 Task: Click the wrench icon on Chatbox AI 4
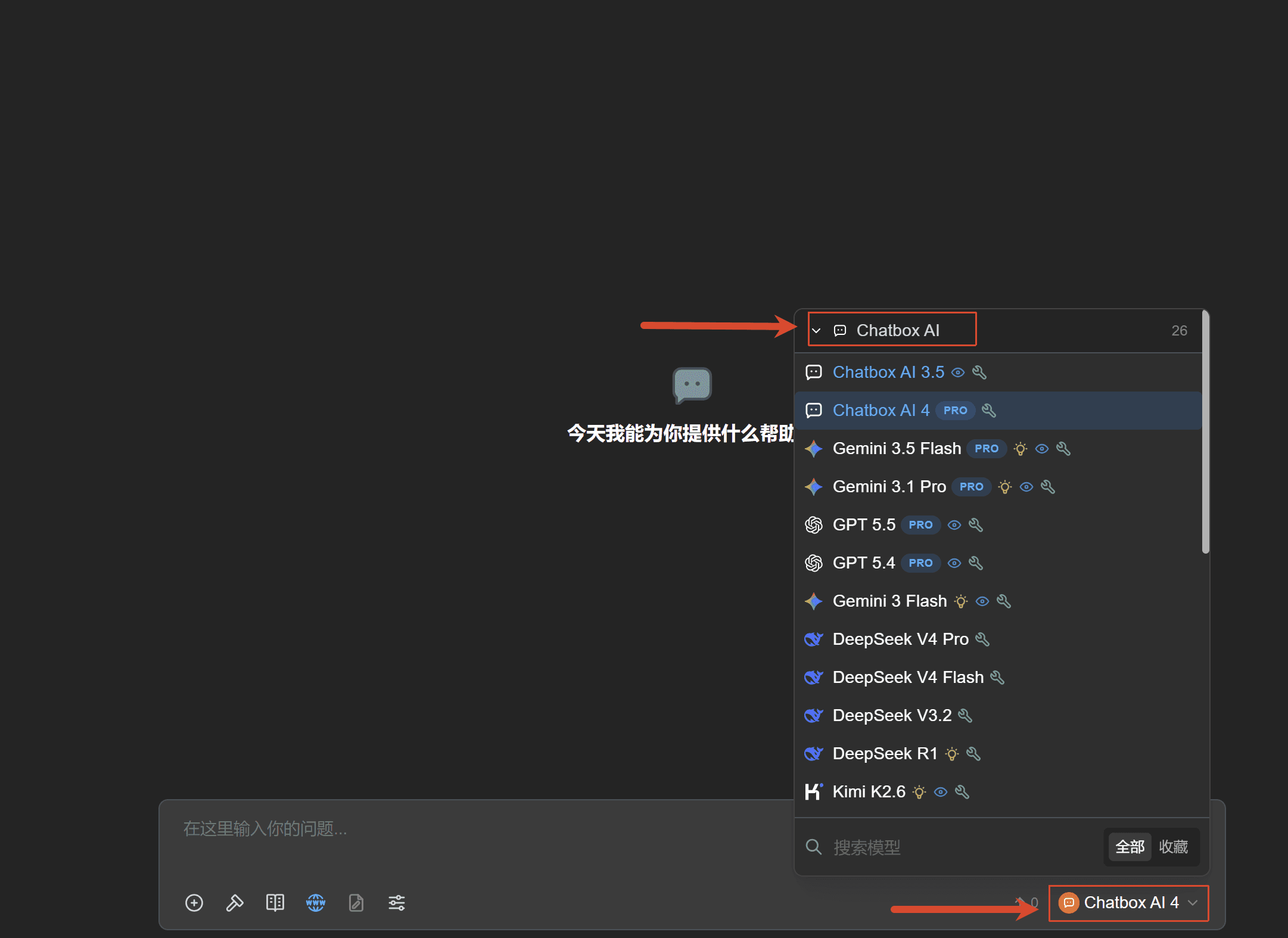point(989,411)
